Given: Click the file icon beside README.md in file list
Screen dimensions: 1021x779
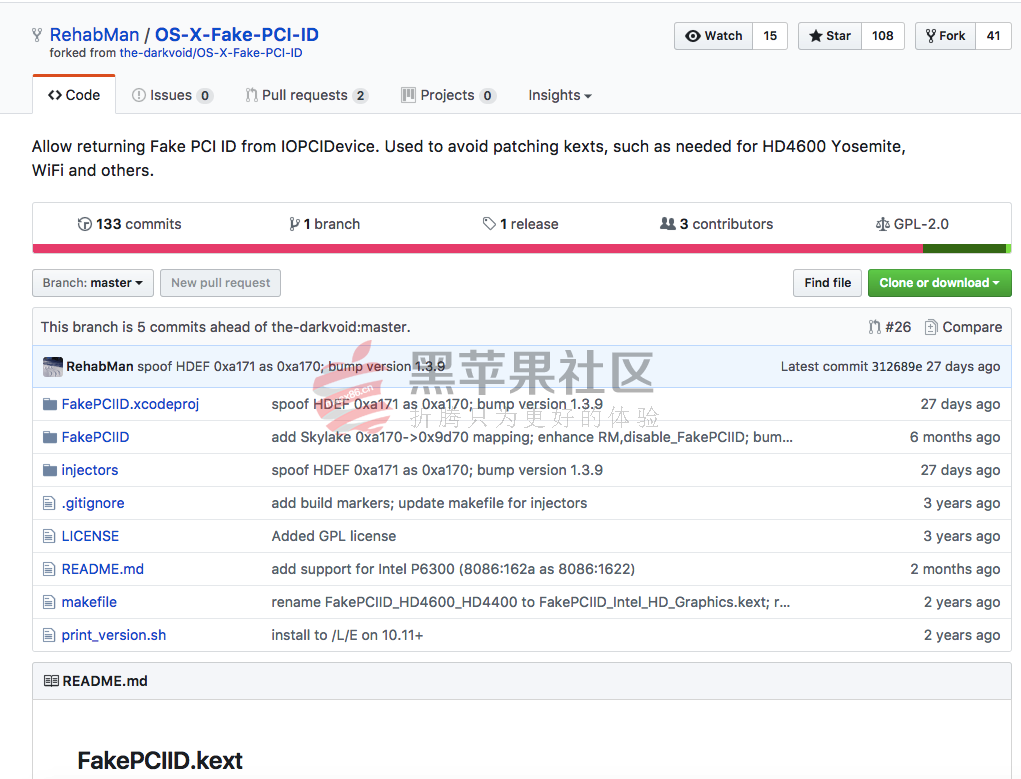Looking at the screenshot, I should coord(49,569).
